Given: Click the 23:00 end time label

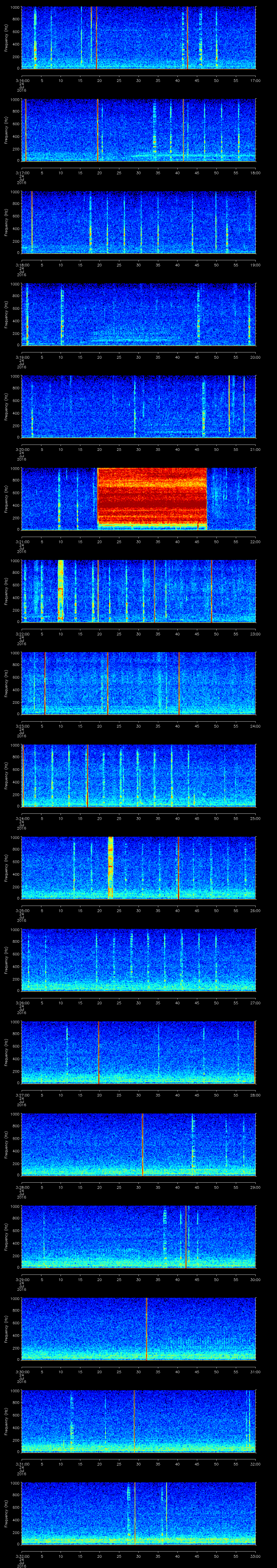Looking at the screenshot, I should pyautogui.click(x=255, y=634).
